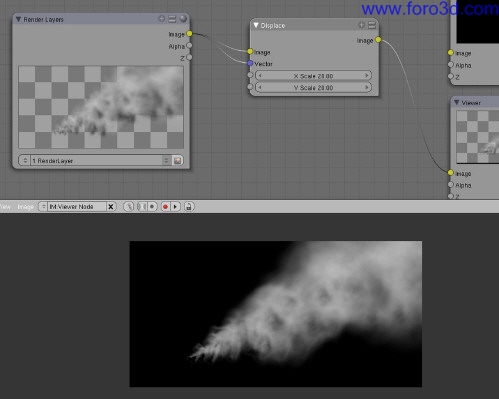This screenshot has height=399, width=499.
Task: Open the image browse dropdown before 'IM:Viewer Node'
Action: [43, 207]
